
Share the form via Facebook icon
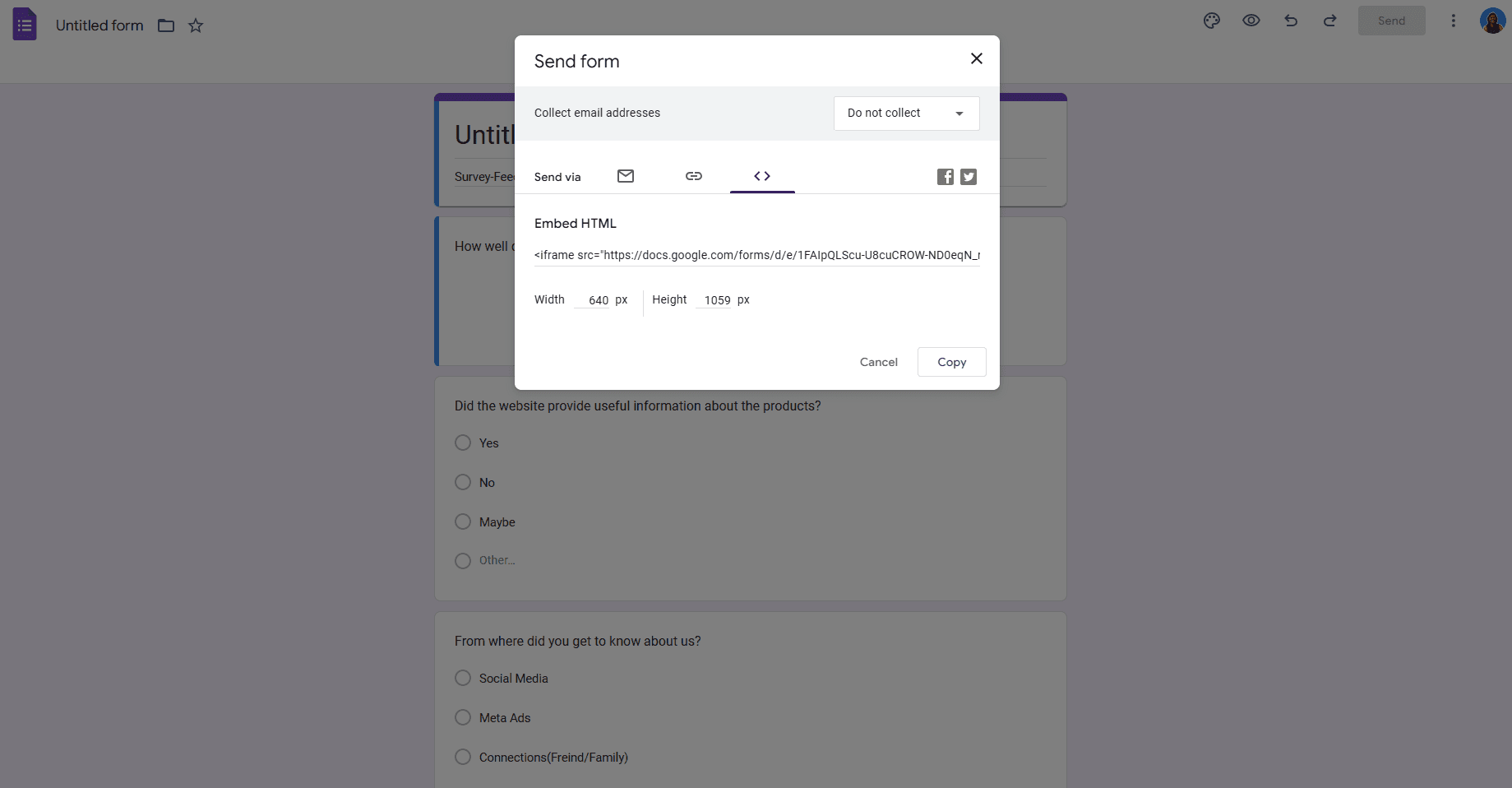coord(945,176)
